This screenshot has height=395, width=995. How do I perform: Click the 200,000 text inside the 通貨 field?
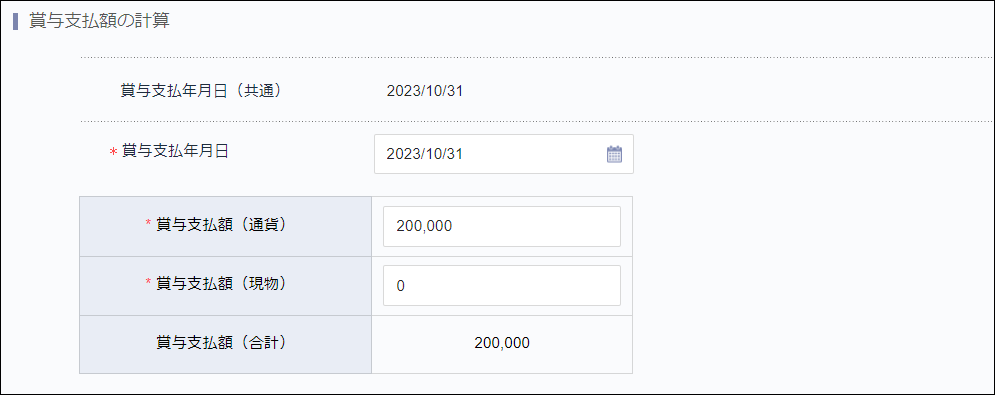click(x=424, y=226)
